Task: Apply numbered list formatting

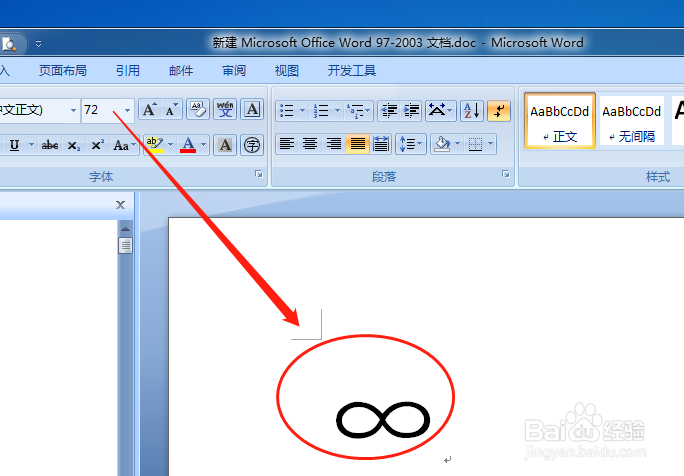Action: [321, 110]
